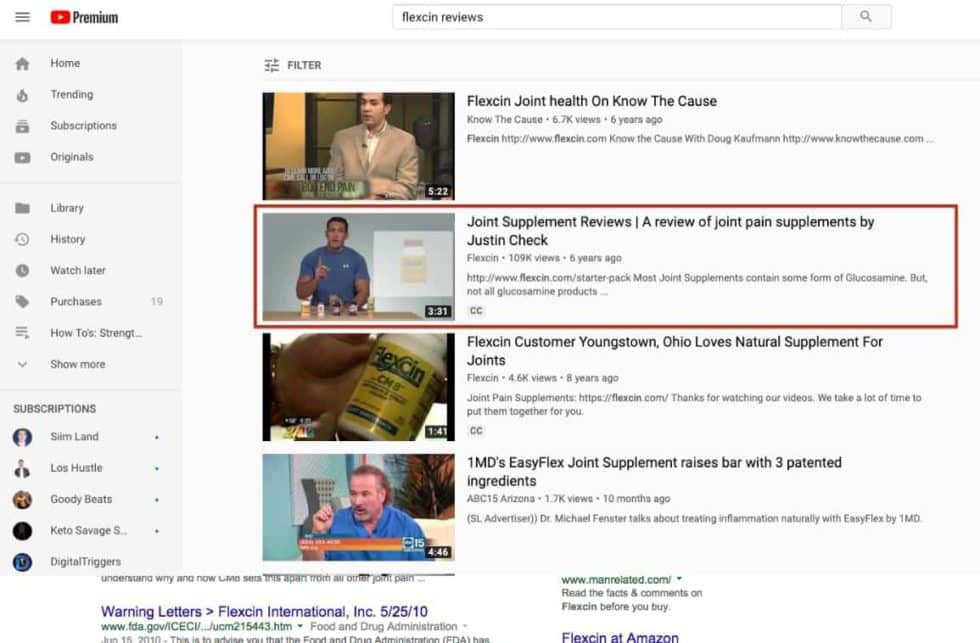The image size is (980, 643).
Task: Open dropdown arrow beside manrelated.com URL
Action: pos(679,579)
